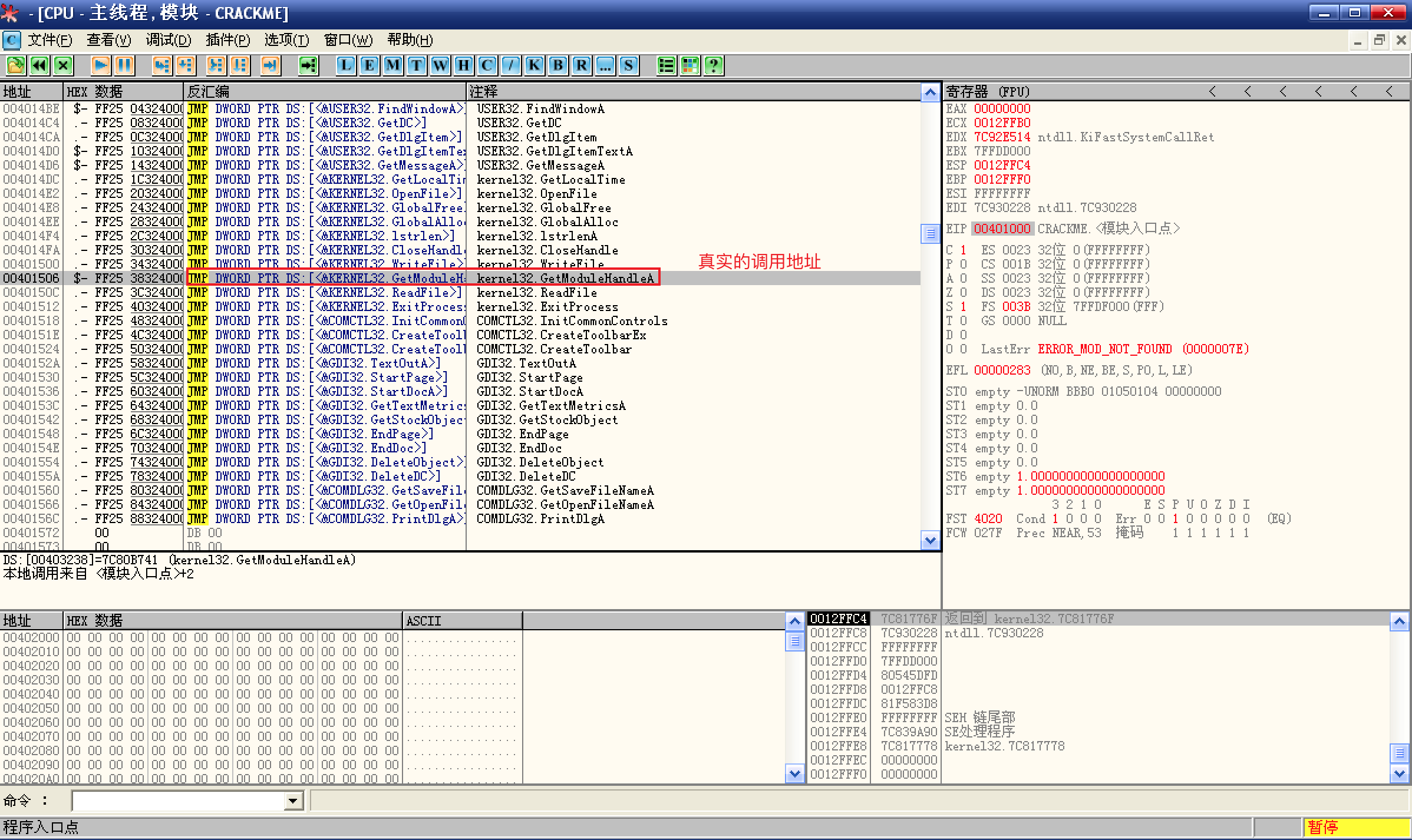The width and height of the screenshot is (1412, 840).
Task: Click the Close program X toolbar icon
Action: (x=63, y=65)
